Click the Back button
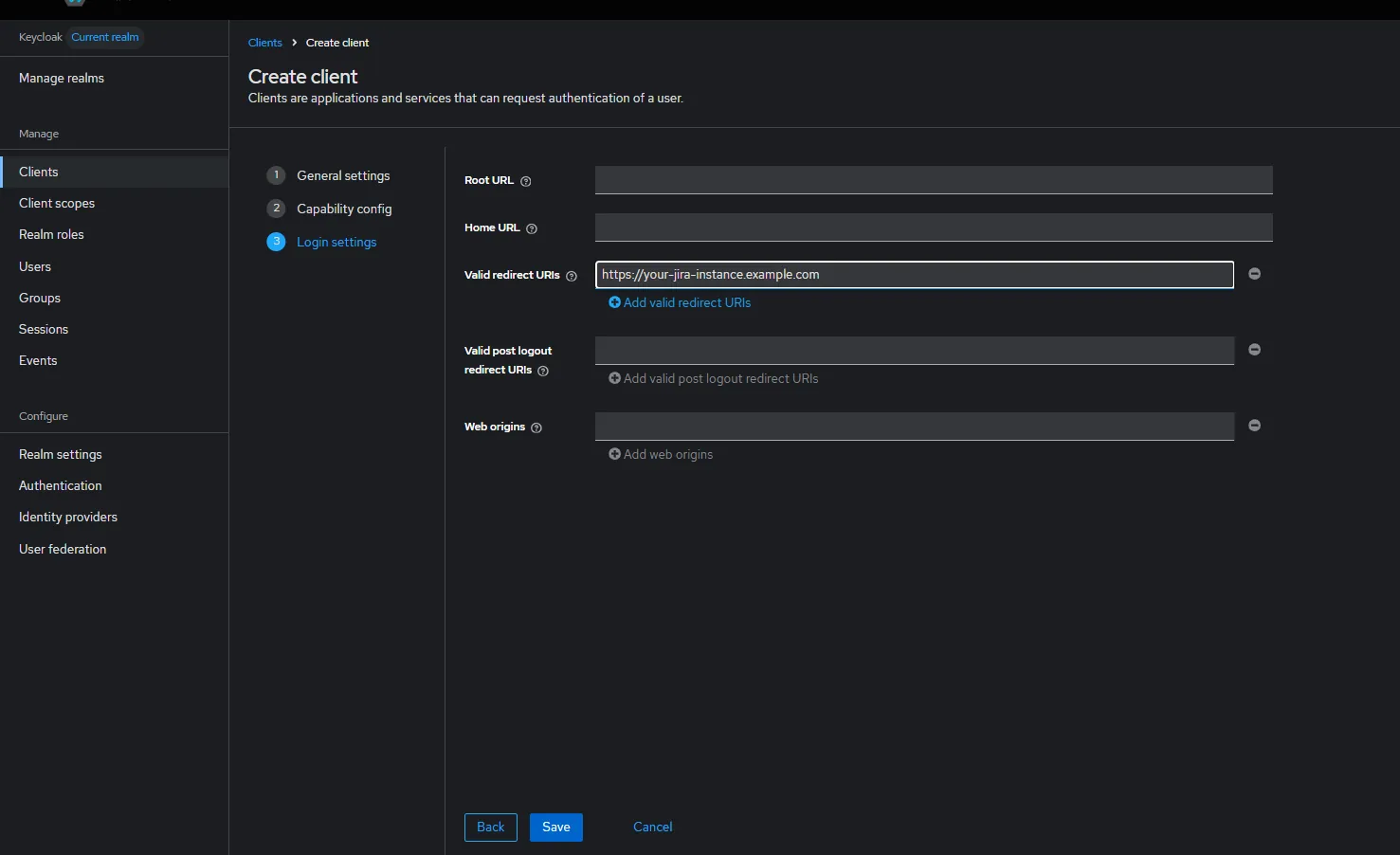 pos(491,828)
